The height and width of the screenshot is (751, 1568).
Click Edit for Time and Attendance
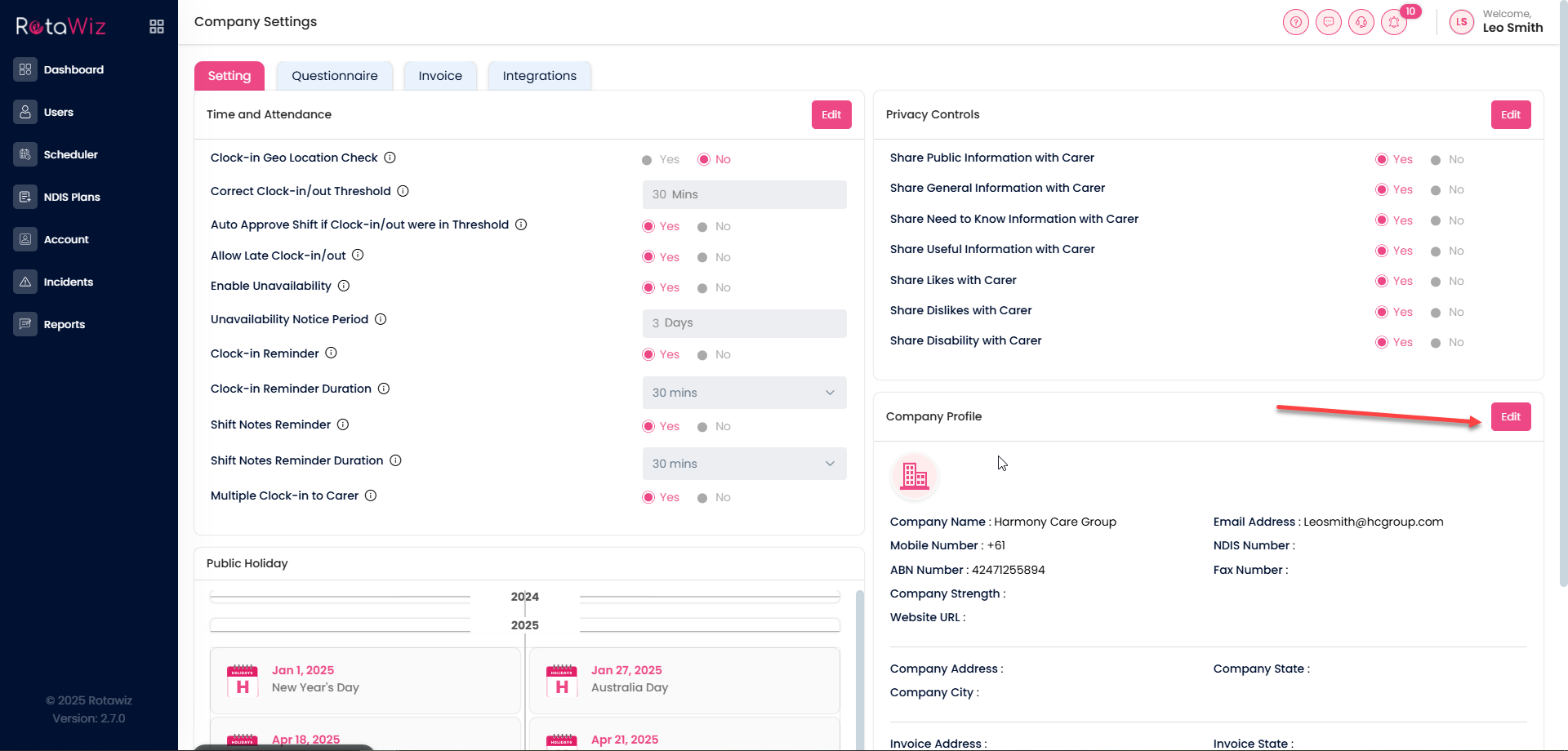pyautogui.click(x=831, y=115)
